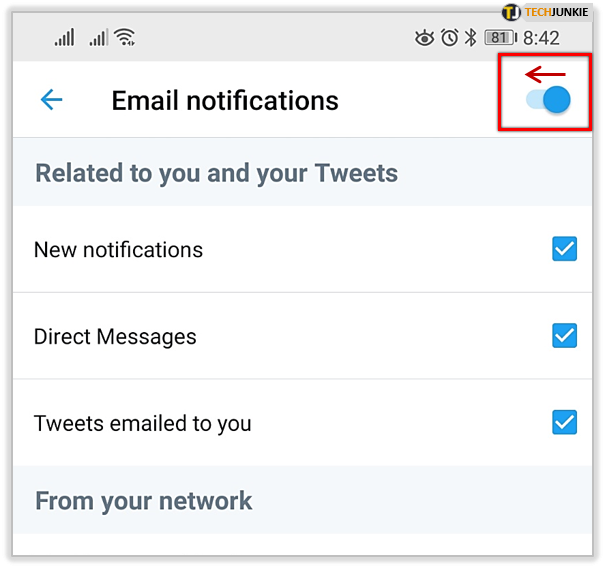Uncheck the New notifications checkbox
Image resolution: width=605 pixels, height=568 pixels.
click(x=564, y=249)
